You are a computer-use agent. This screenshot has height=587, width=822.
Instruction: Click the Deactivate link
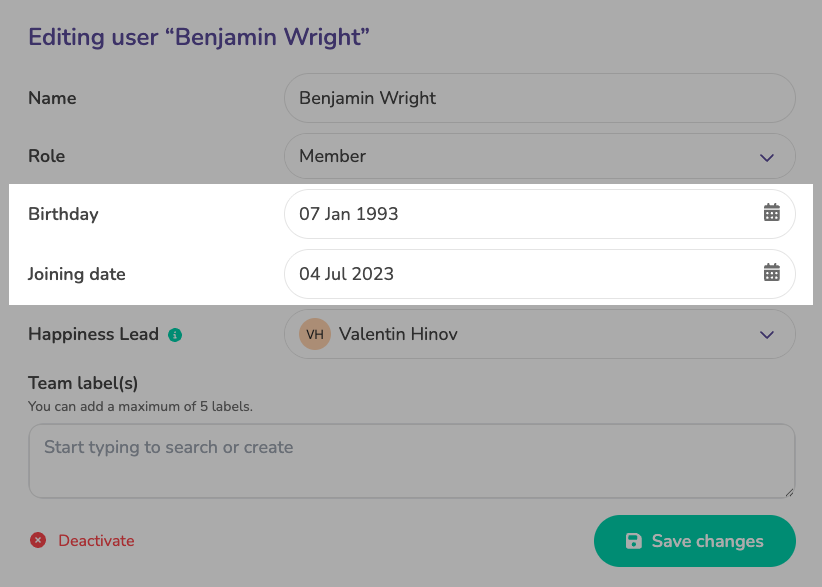(x=96, y=541)
